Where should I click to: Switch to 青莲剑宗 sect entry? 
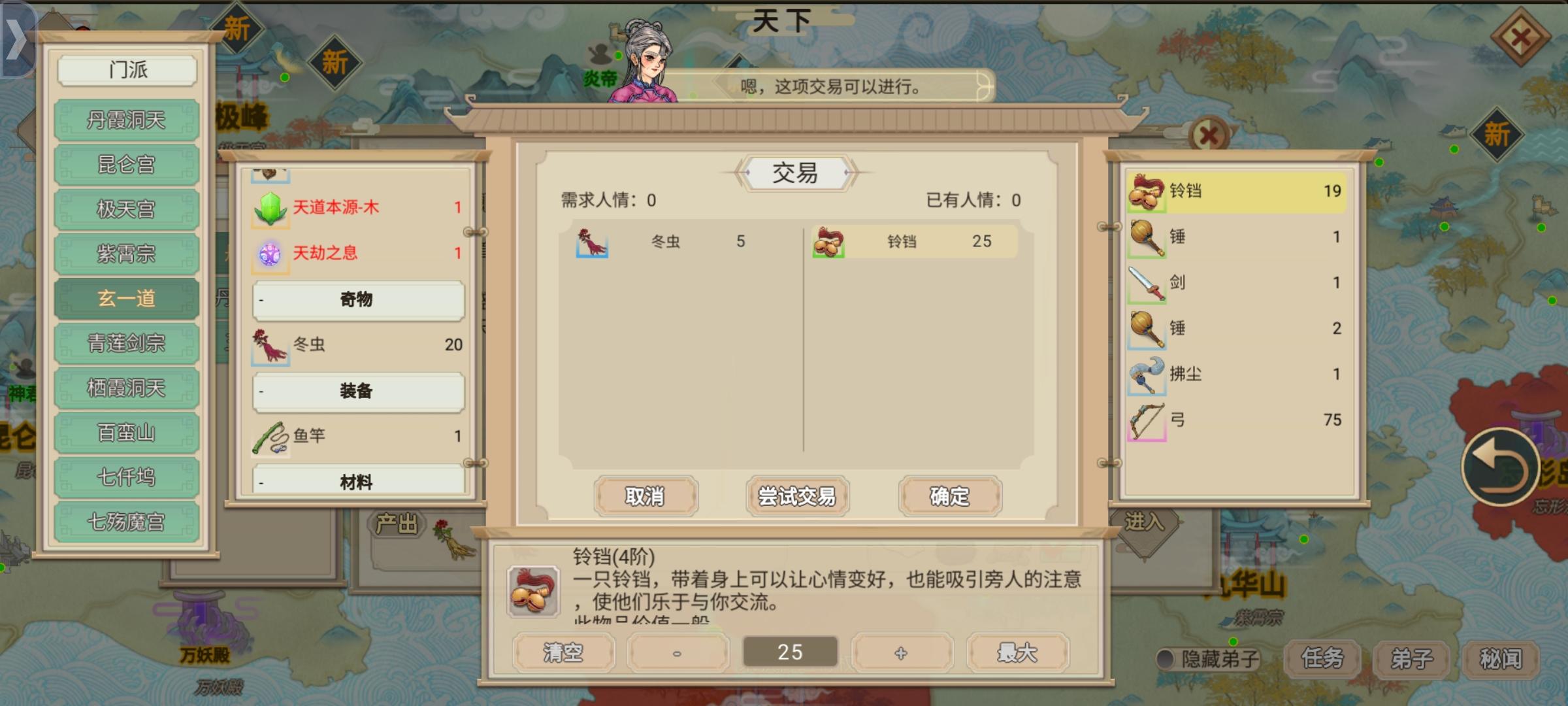click(127, 343)
